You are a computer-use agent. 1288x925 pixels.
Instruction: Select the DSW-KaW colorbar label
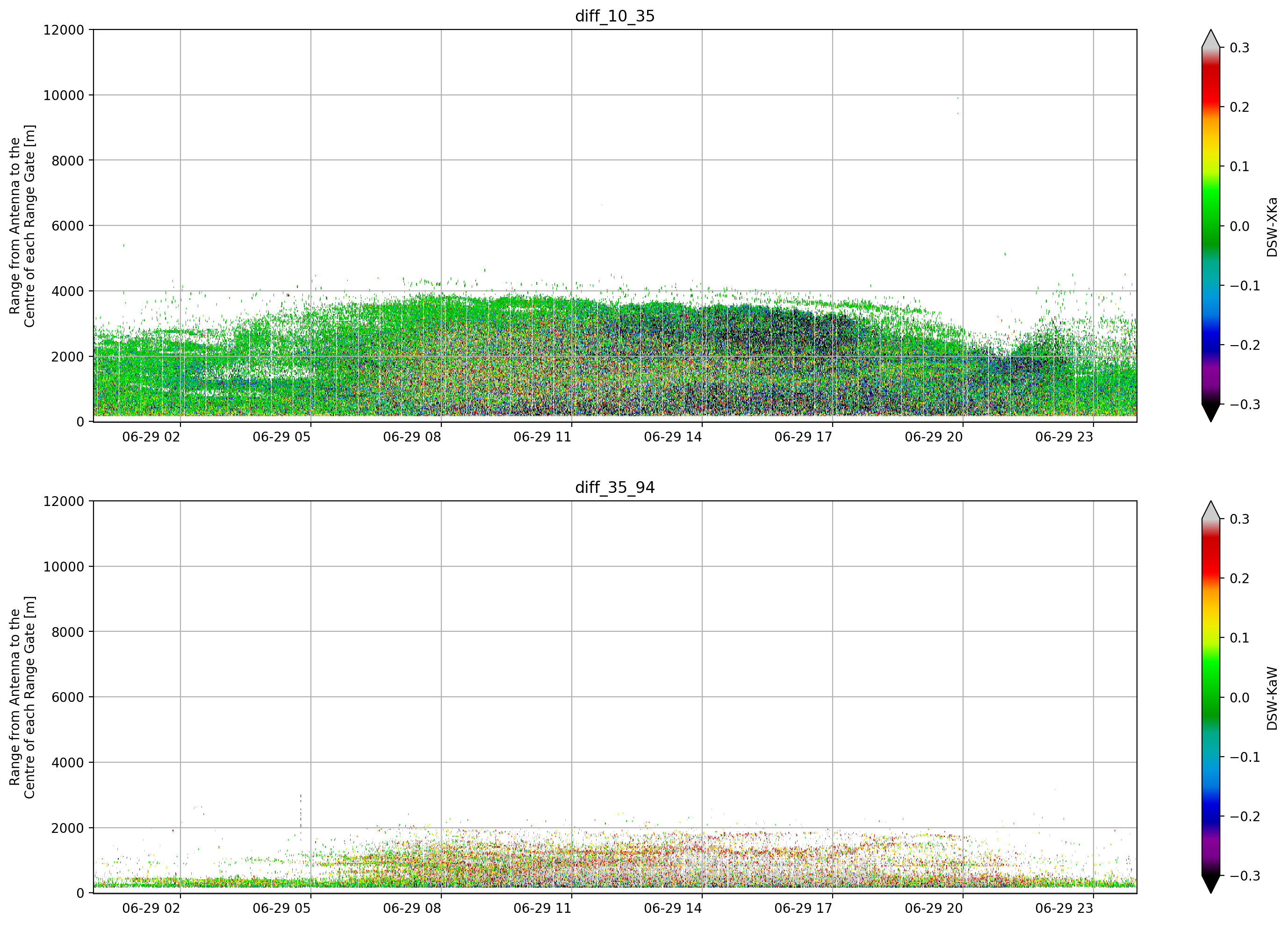coord(1272,698)
